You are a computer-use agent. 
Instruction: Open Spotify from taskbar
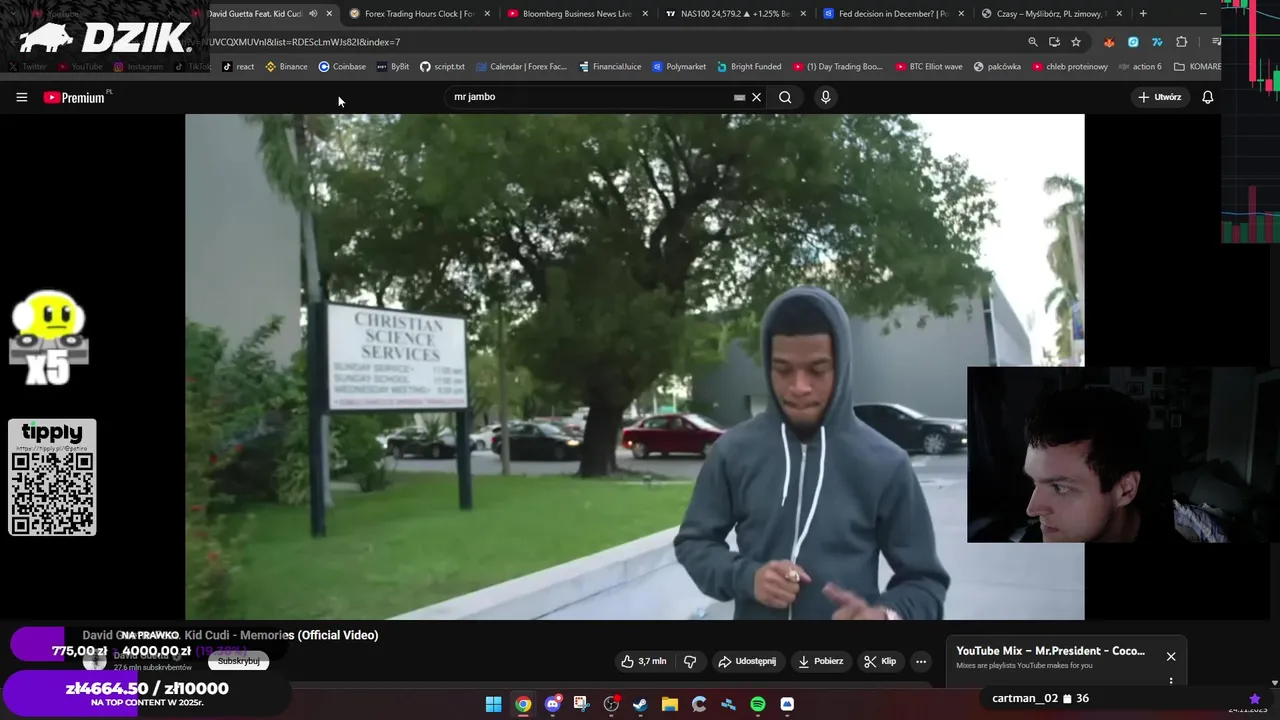(758, 704)
